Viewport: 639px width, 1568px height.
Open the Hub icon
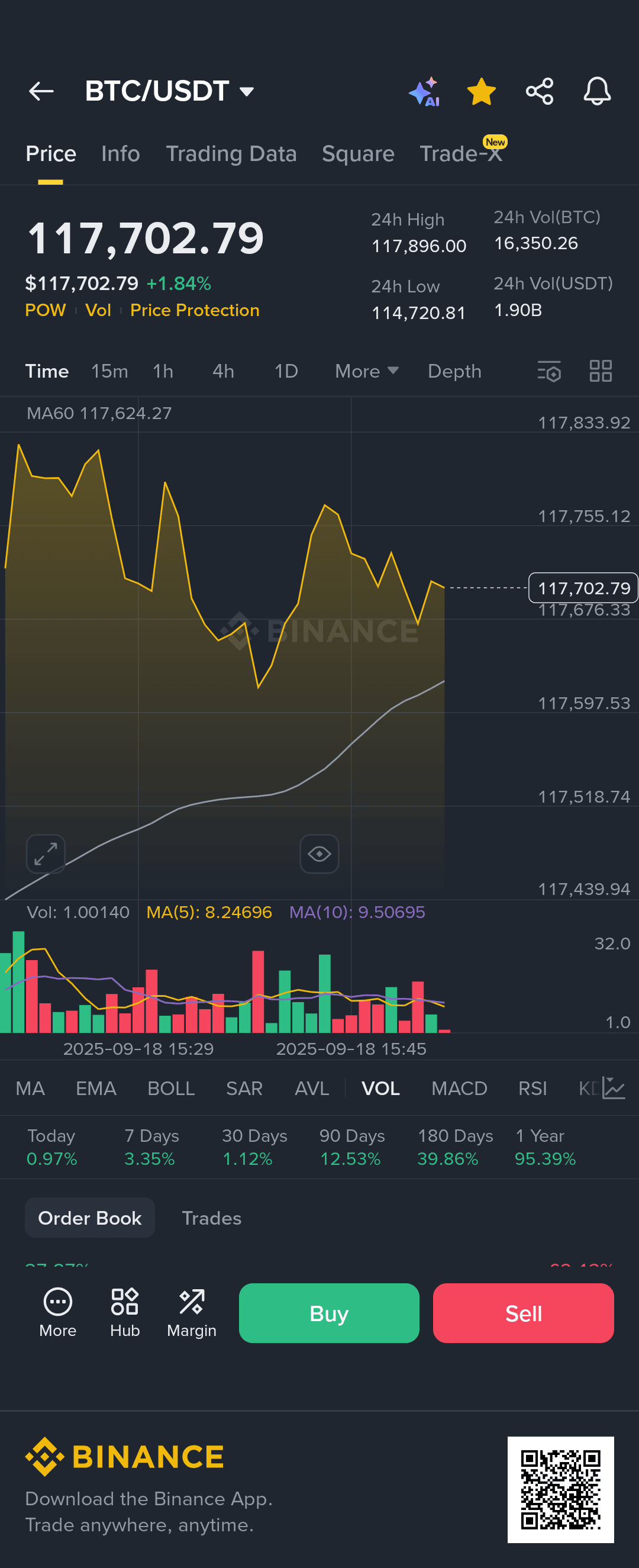125,1313
